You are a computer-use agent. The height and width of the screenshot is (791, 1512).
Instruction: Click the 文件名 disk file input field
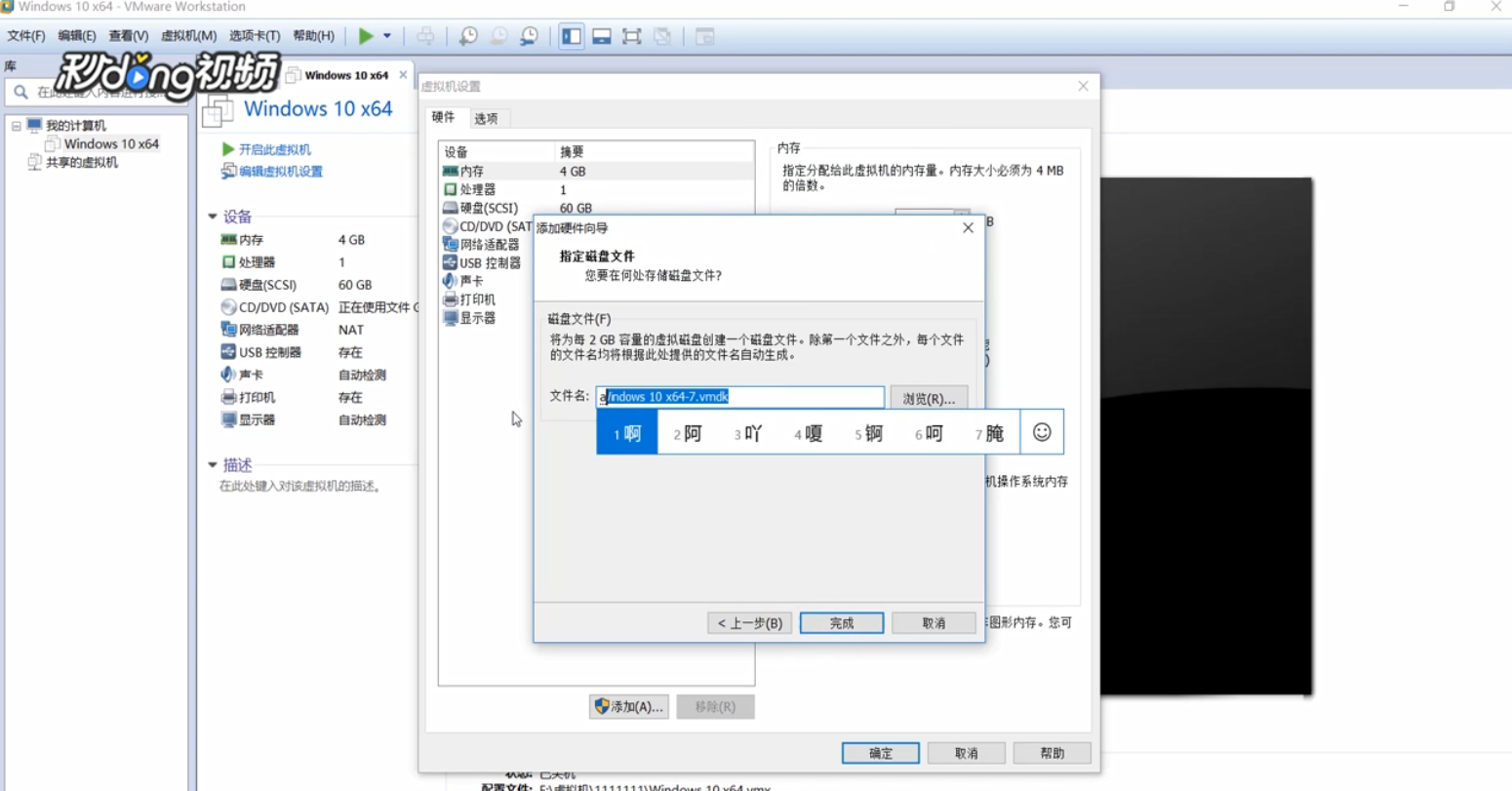point(740,397)
